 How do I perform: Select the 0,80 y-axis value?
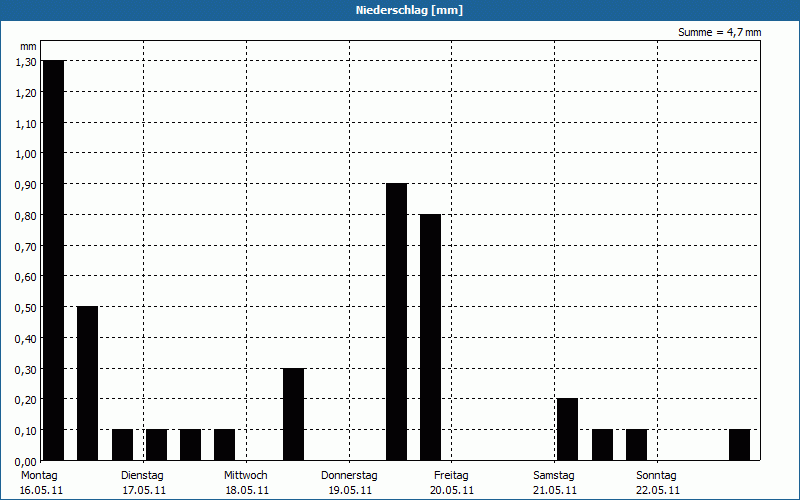tap(26, 215)
